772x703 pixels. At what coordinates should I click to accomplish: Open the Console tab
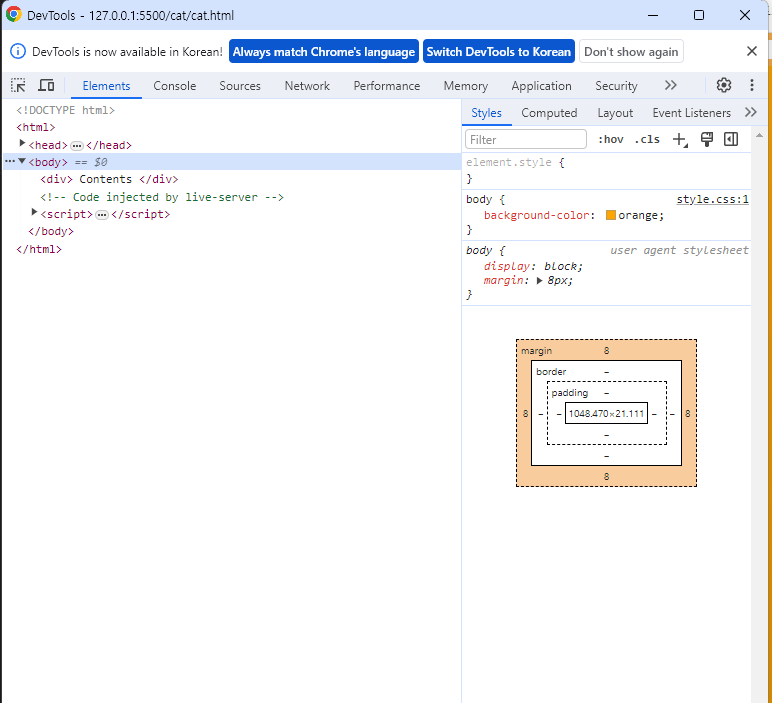pyautogui.click(x=175, y=86)
